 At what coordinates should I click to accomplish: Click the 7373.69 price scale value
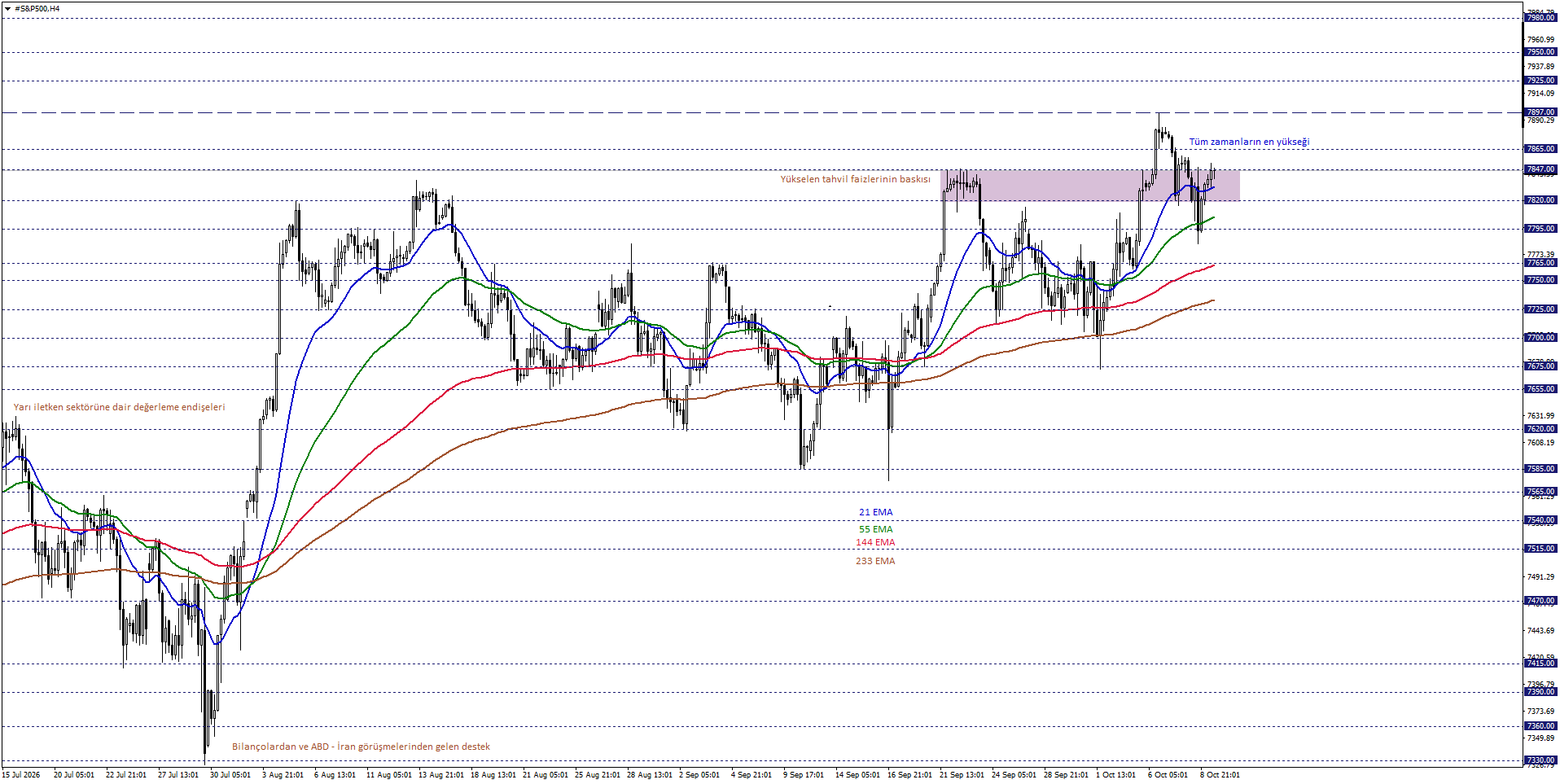pyautogui.click(x=1540, y=712)
